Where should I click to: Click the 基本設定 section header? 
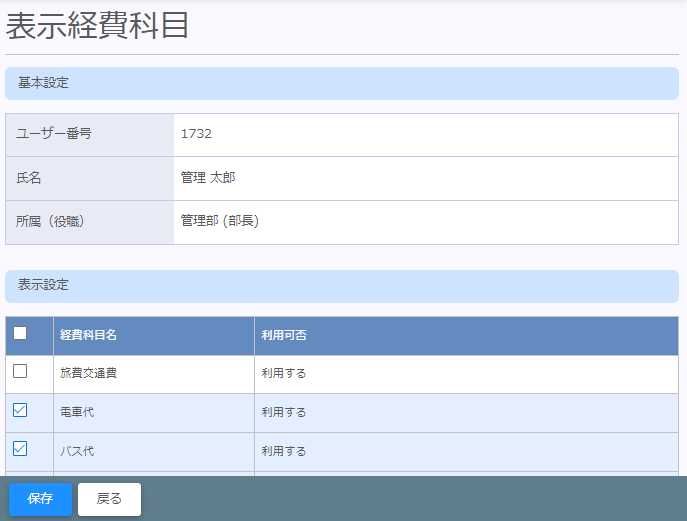pos(43,83)
